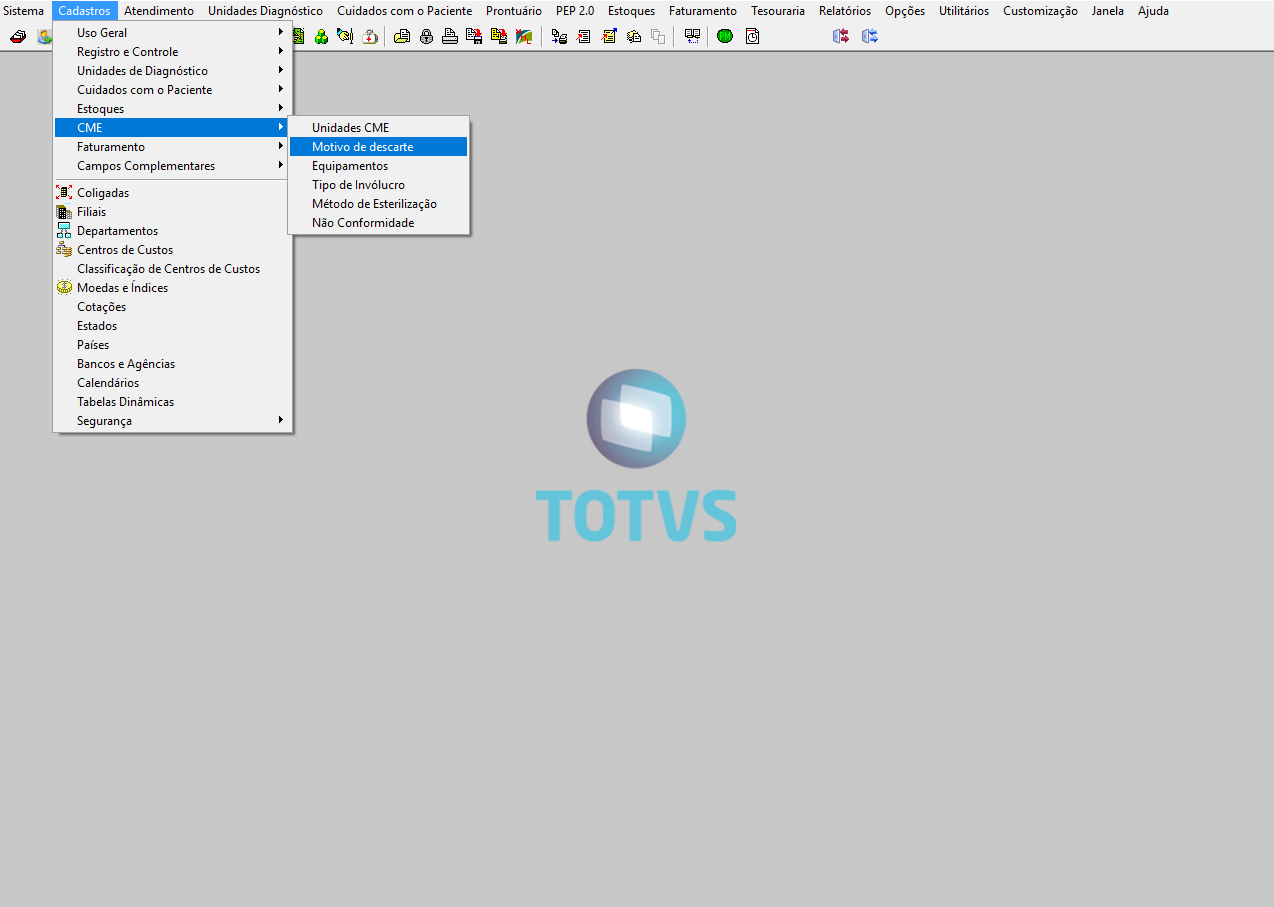This screenshot has width=1274, height=907.
Task: Click the two monitors network toolbar icon
Action: [x=692, y=36]
